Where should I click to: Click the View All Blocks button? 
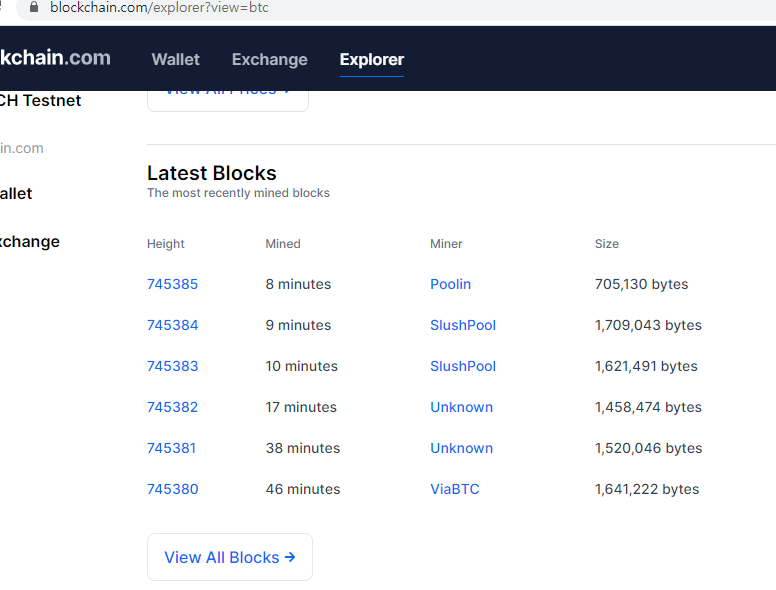(230, 557)
